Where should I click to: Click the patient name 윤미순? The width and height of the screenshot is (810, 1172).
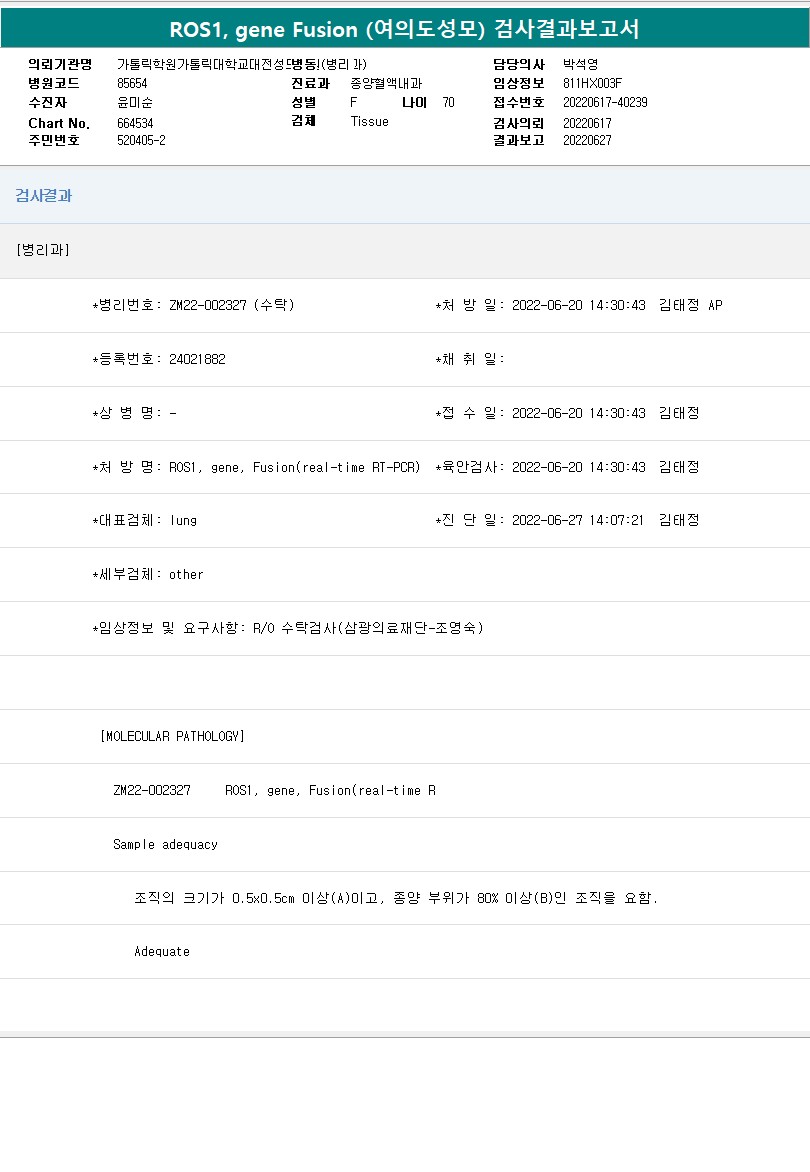(x=133, y=103)
